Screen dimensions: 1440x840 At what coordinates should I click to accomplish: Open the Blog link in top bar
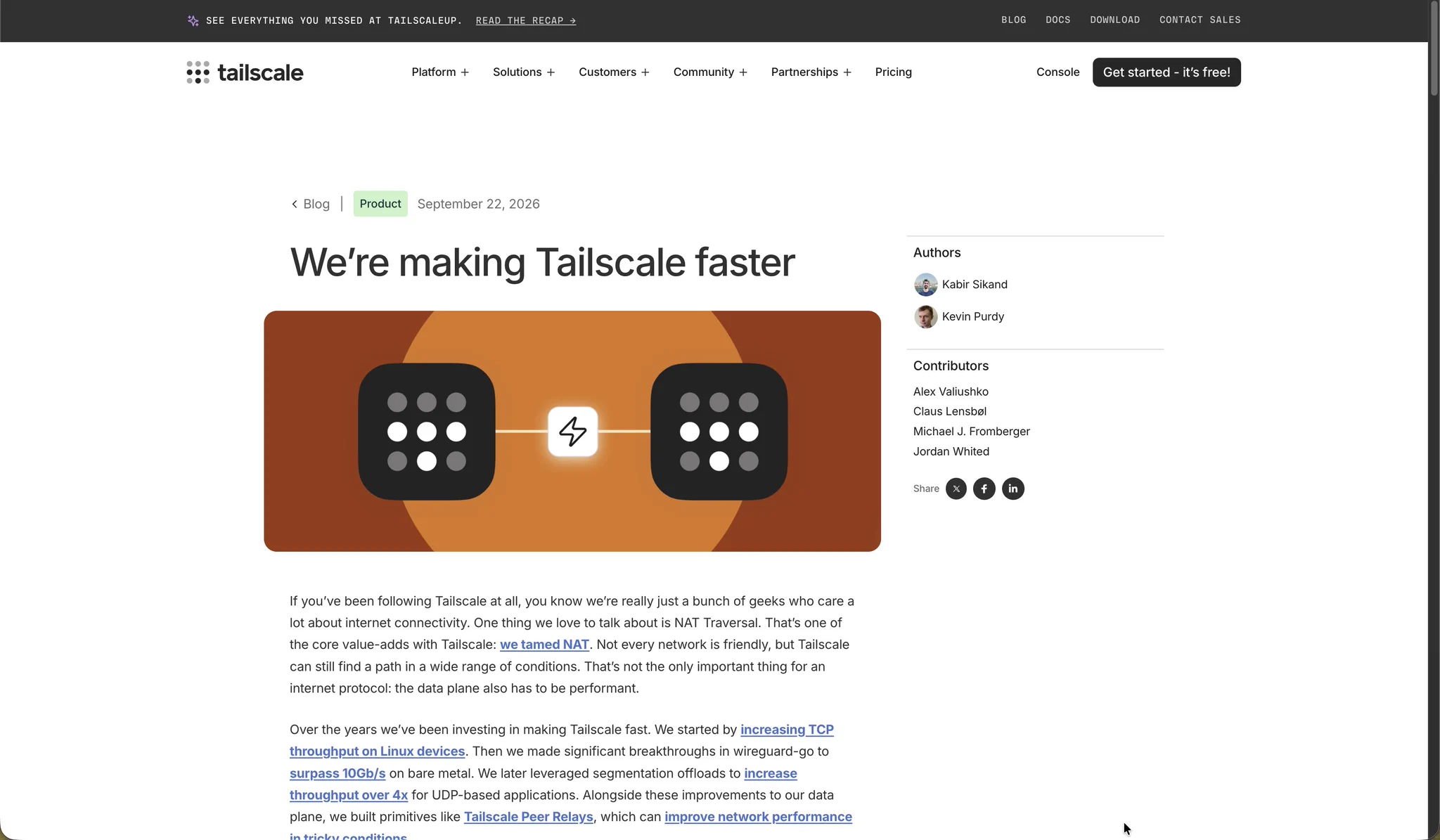click(x=1014, y=20)
